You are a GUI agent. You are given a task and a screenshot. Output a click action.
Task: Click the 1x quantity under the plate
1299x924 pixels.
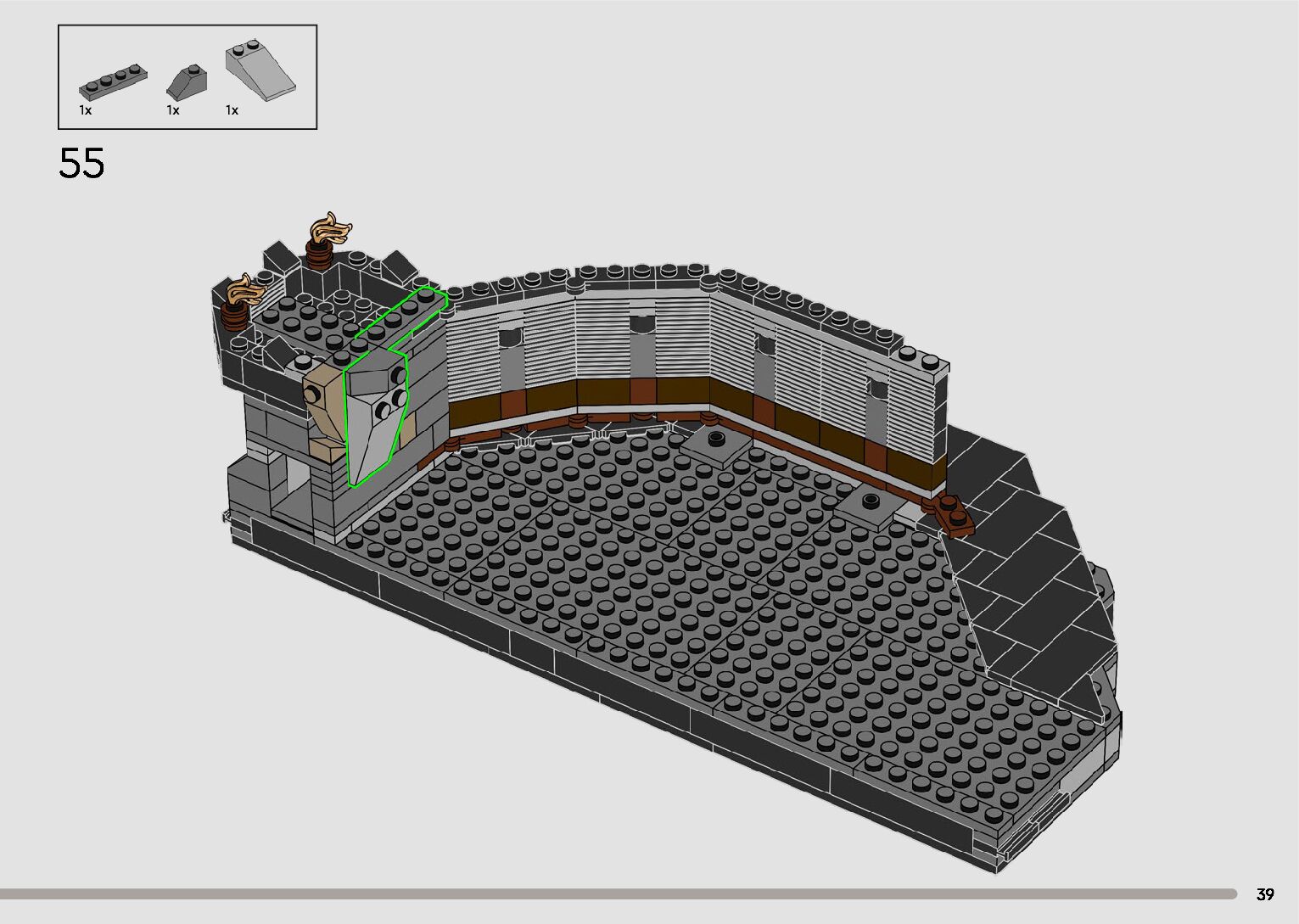pyautogui.click(x=86, y=110)
